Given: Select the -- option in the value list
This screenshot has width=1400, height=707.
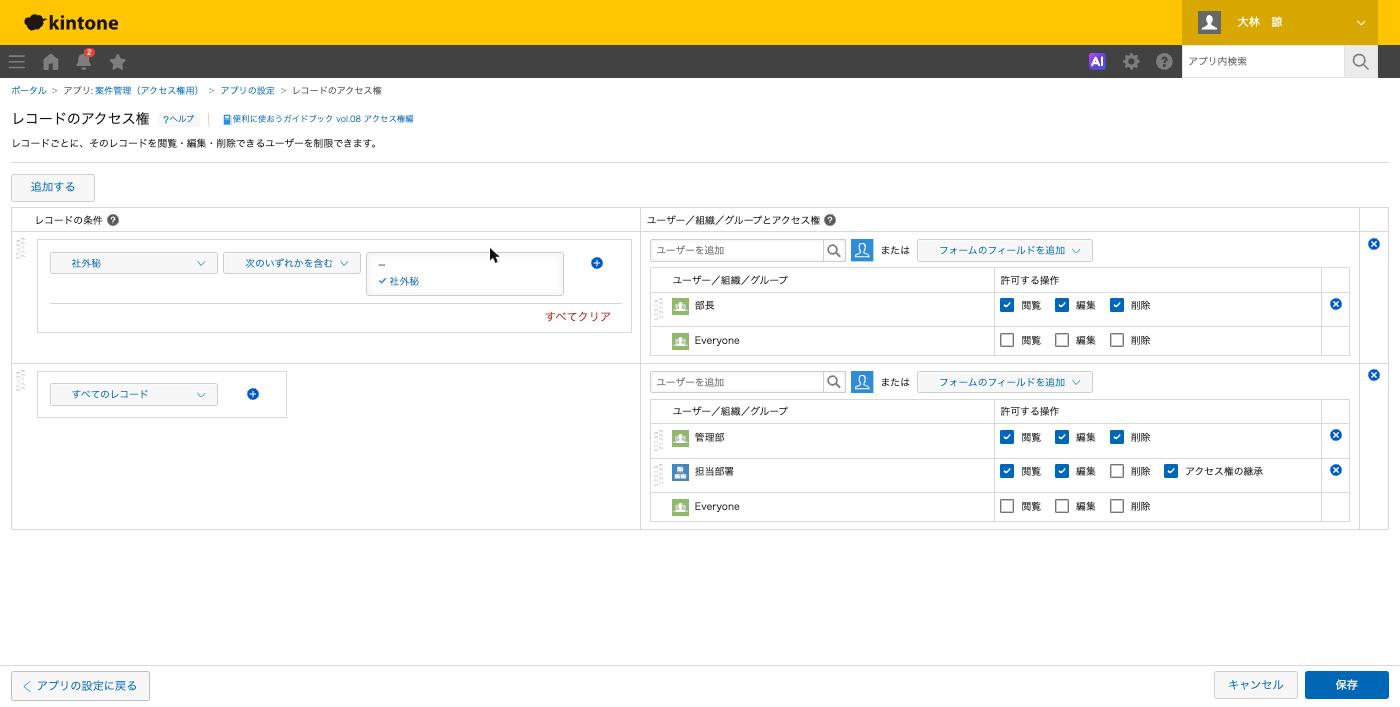Looking at the screenshot, I should point(465,265).
